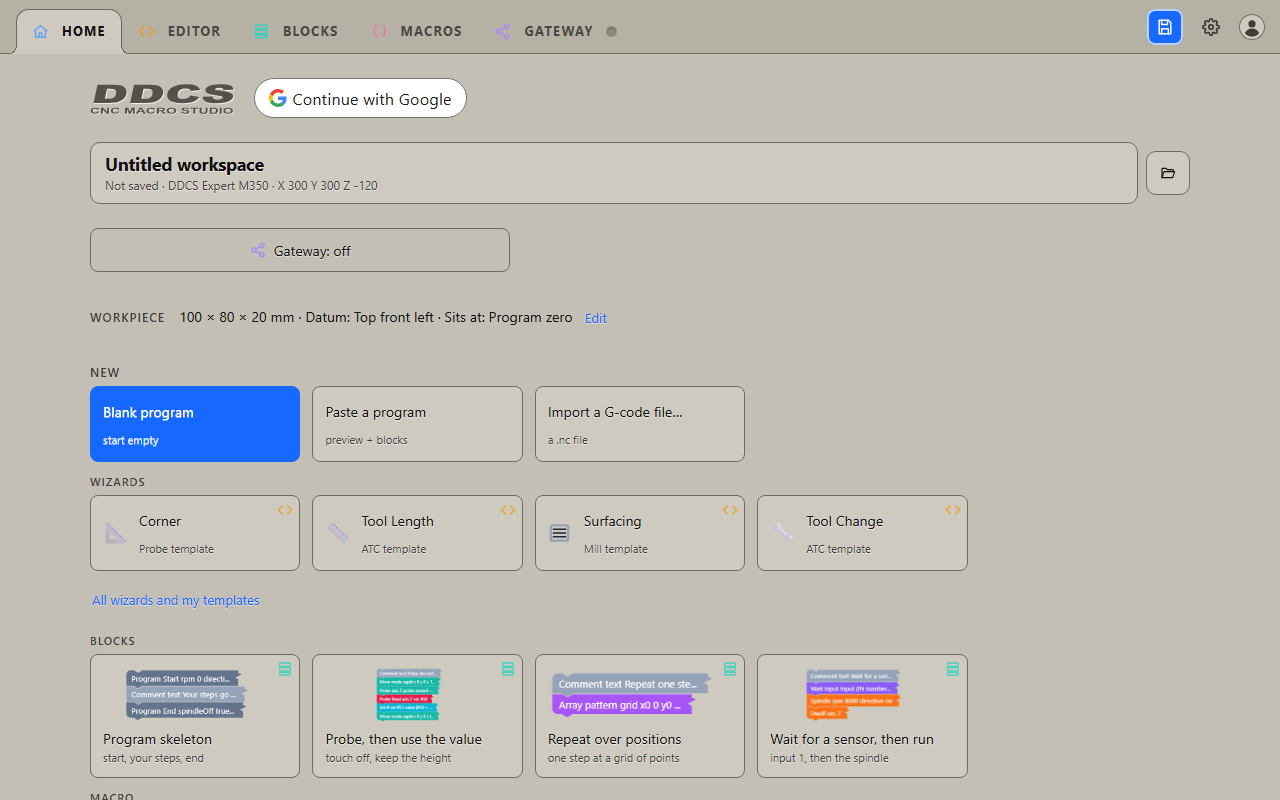Click the code icon on Tool Length card
The width and height of the screenshot is (1280, 800).
[x=508, y=510]
